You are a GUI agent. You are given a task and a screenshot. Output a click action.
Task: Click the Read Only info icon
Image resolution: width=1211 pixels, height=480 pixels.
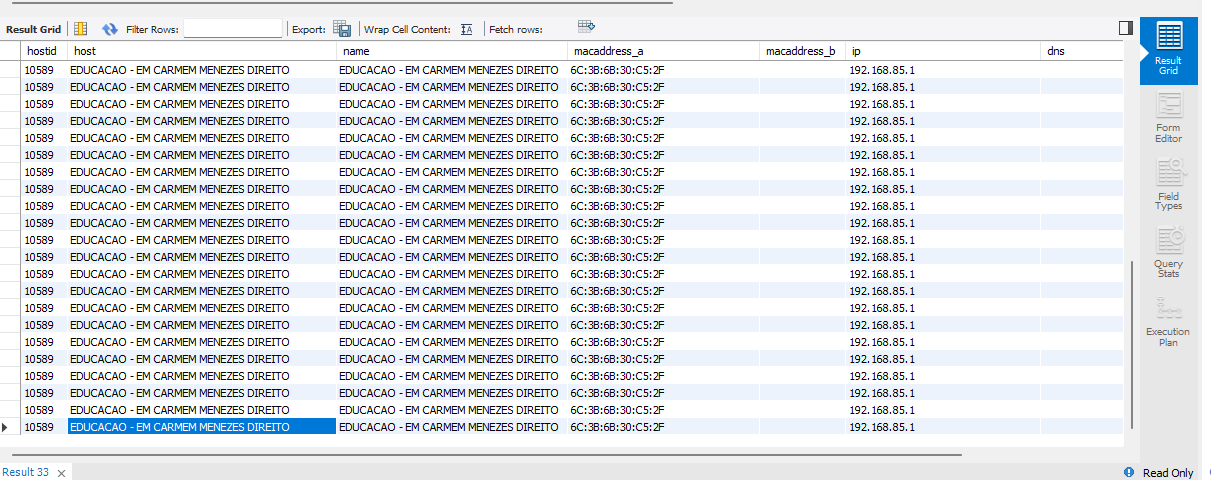(1129, 472)
